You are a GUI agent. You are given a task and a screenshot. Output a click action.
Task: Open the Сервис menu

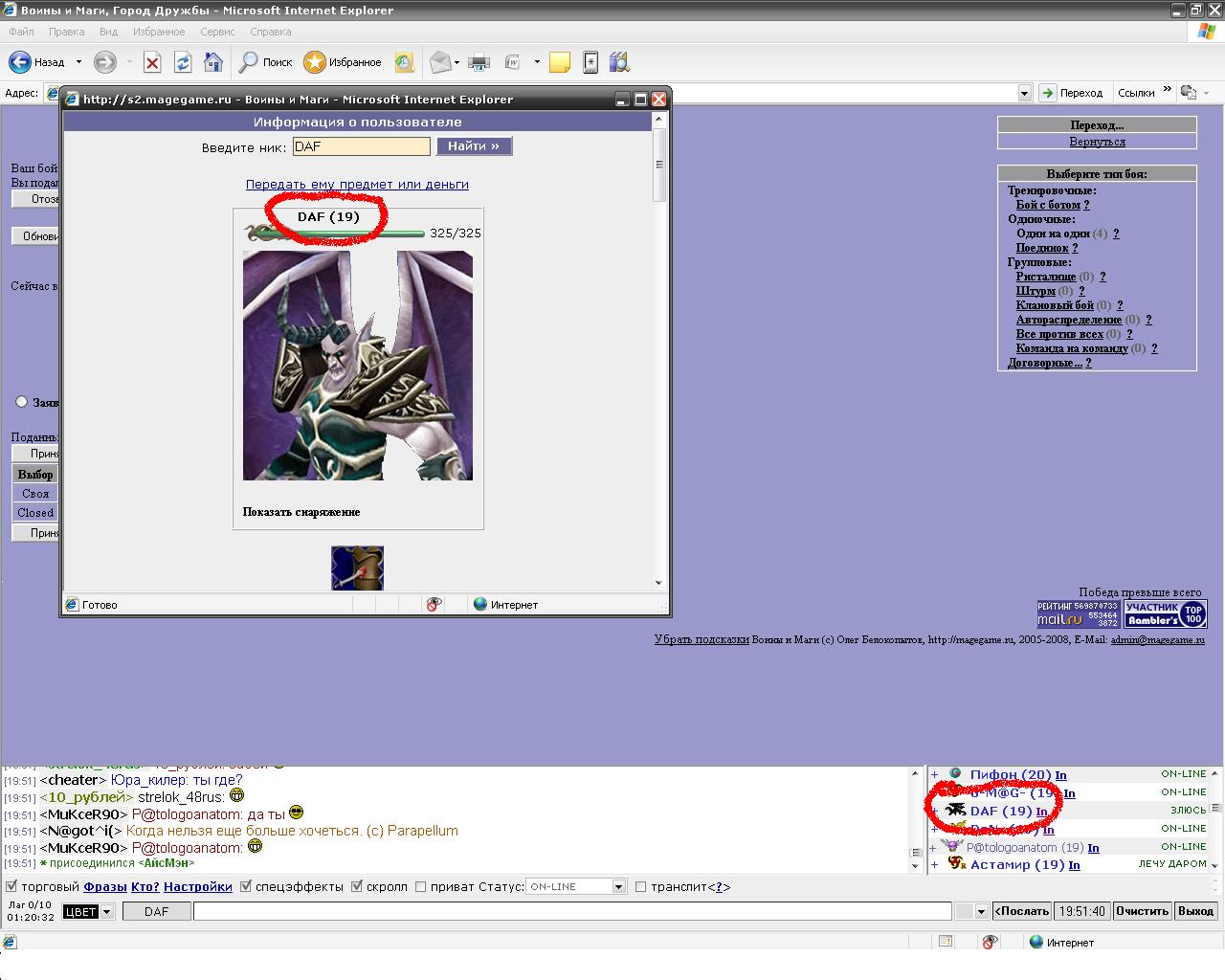[218, 32]
